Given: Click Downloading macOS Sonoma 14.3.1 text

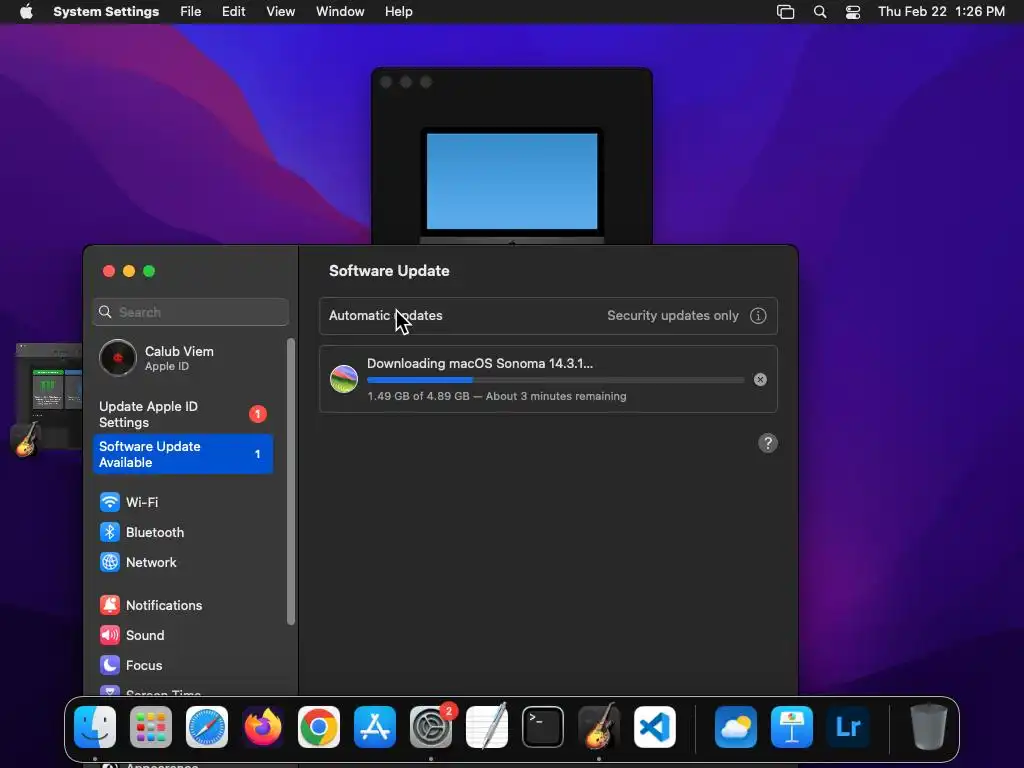Looking at the screenshot, I should 480,363.
